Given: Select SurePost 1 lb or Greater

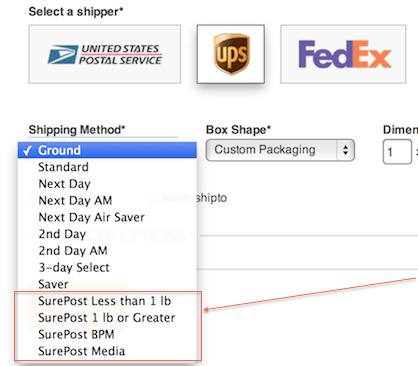Looking at the screenshot, I should click(x=107, y=318).
